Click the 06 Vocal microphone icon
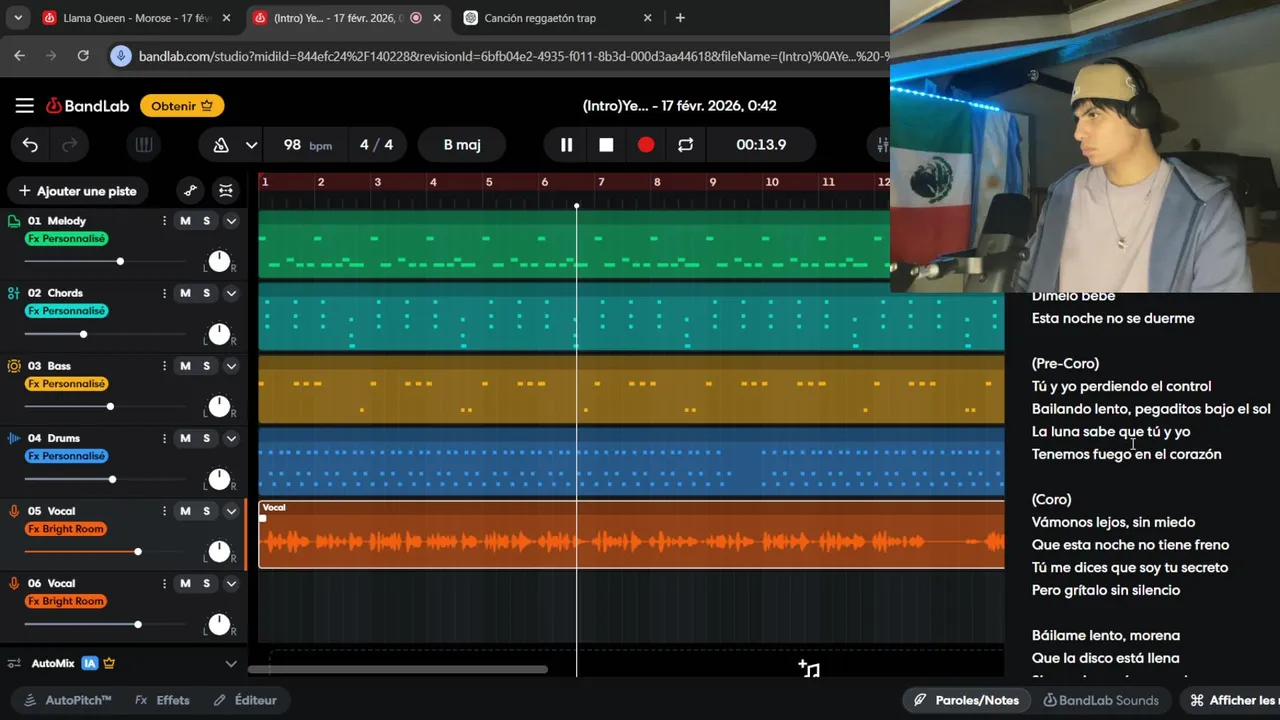 coord(14,583)
